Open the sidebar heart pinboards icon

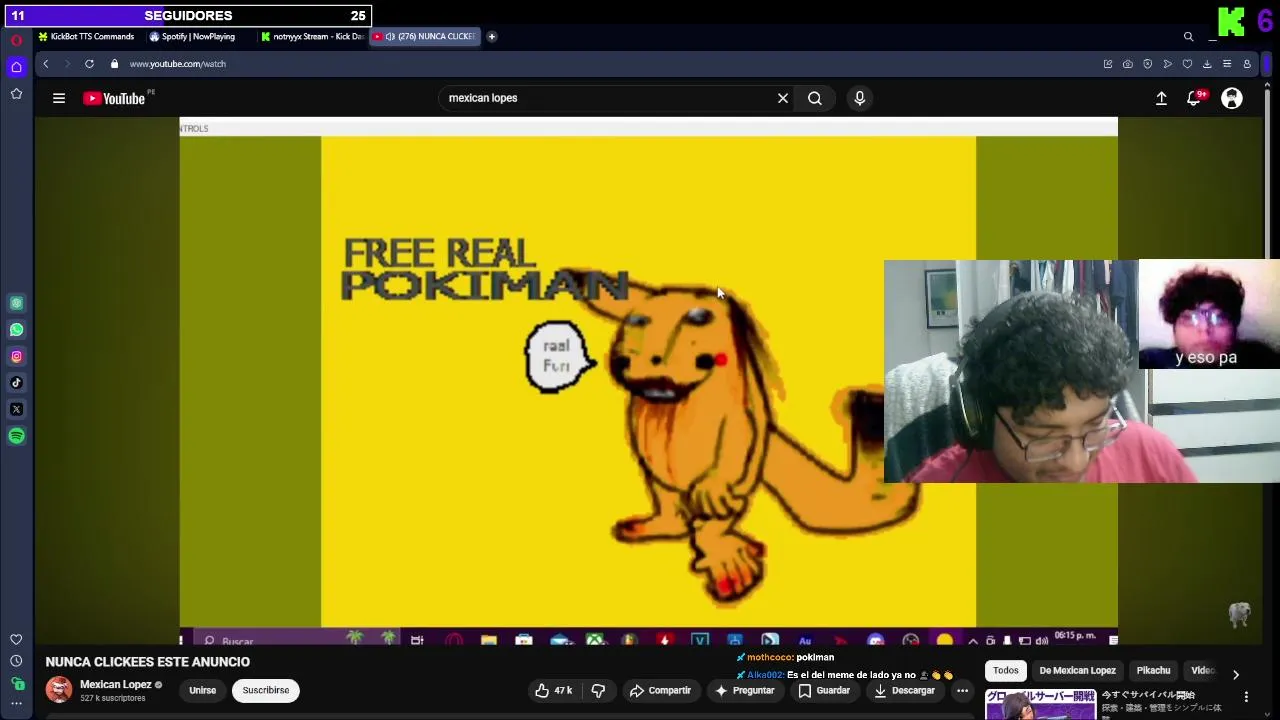(x=16, y=639)
